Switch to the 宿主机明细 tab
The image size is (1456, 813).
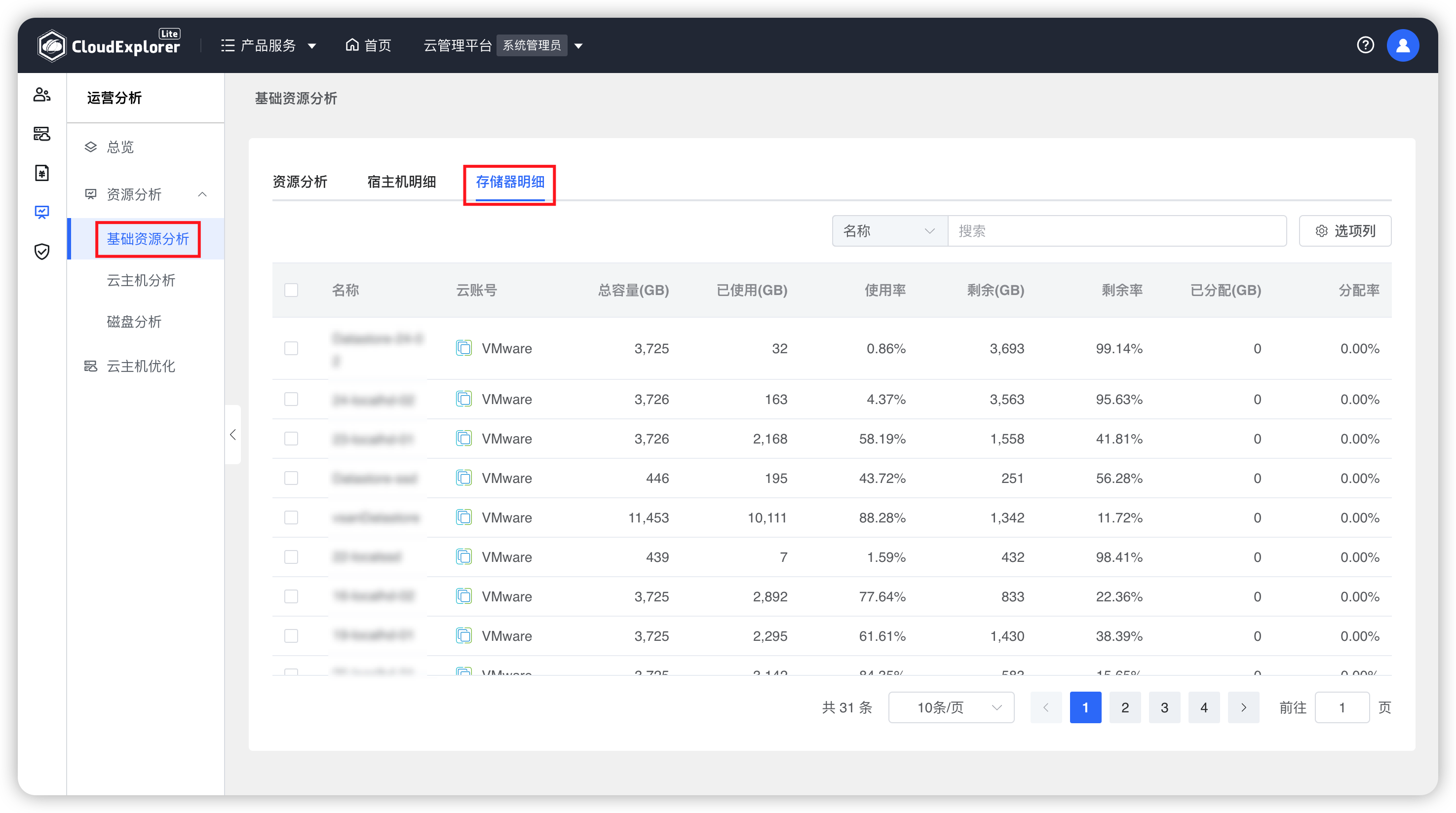[x=401, y=182]
